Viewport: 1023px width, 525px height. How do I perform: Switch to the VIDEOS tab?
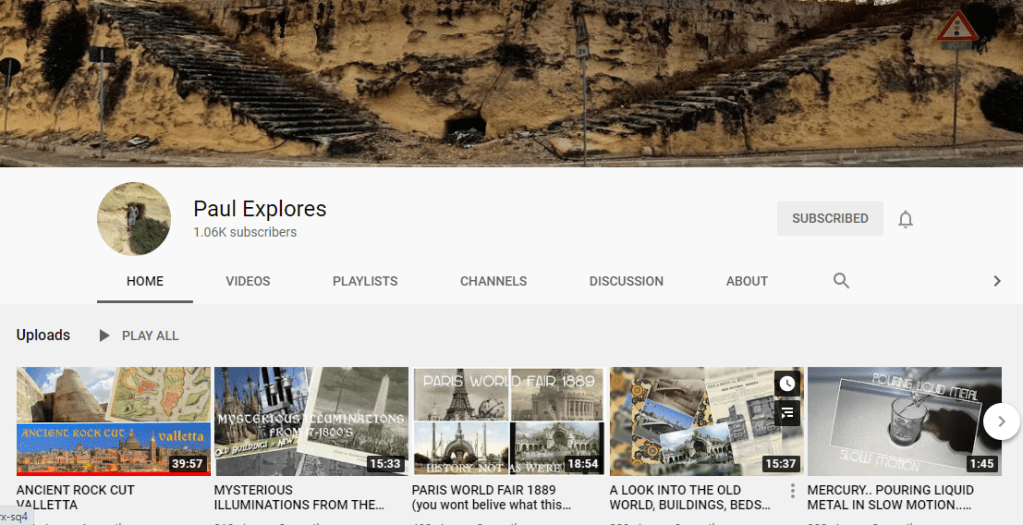point(248,281)
